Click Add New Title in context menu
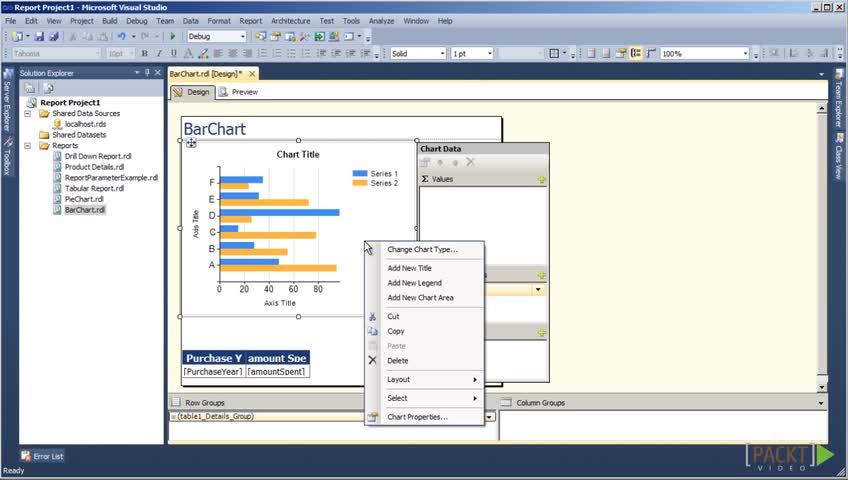The height and width of the screenshot is (480, 848). point(409,268)
